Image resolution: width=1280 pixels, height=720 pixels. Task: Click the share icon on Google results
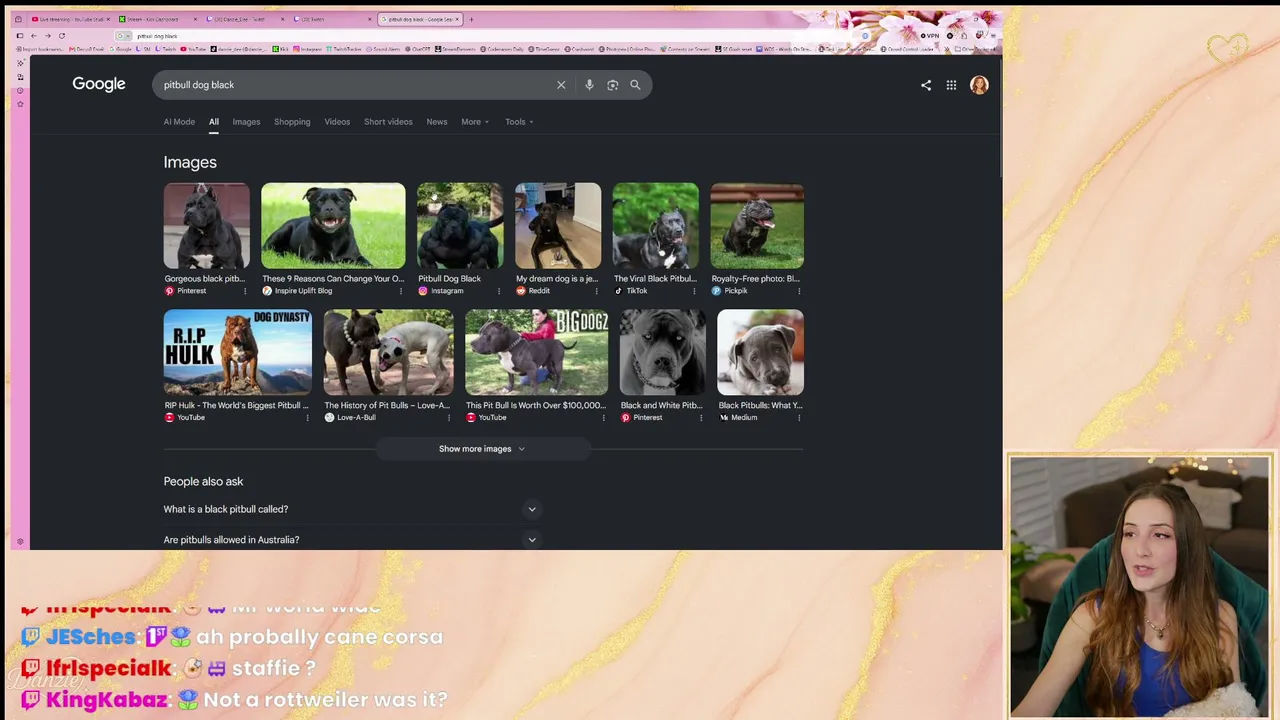[926, 85]
